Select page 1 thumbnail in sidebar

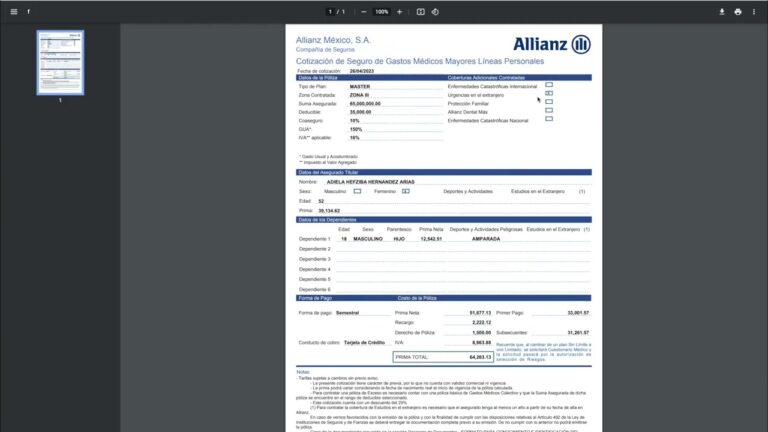click(x=60, y=63)
